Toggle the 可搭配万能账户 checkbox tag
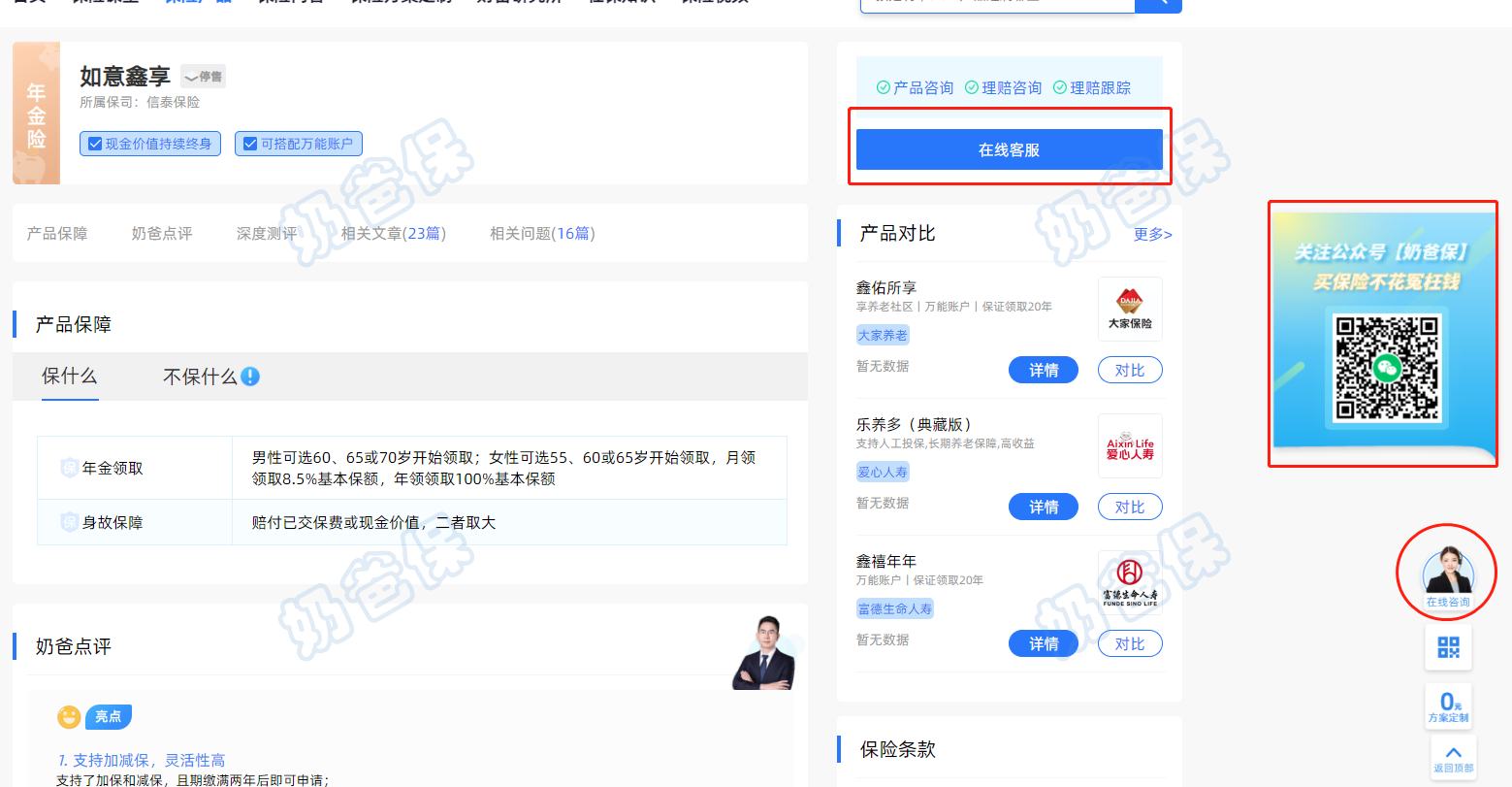The image size is (1512, 787). [299, 144]
